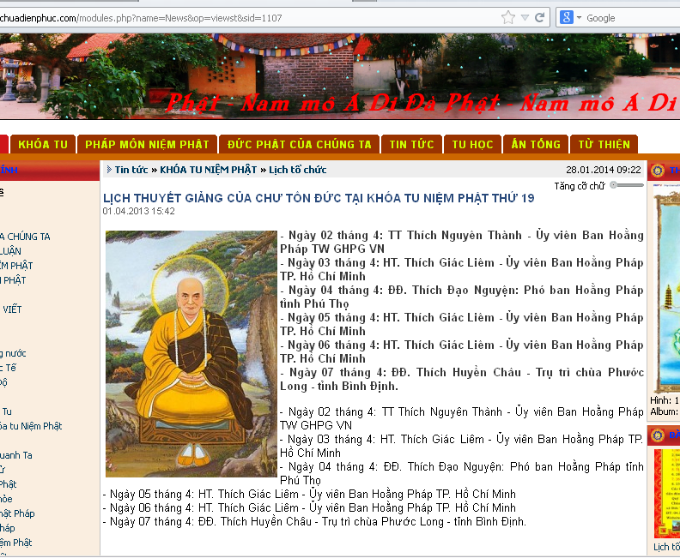This screenshot has height=558, width=680.
Task: Go to the TIN TỨC tab
Action: (412, 144)
